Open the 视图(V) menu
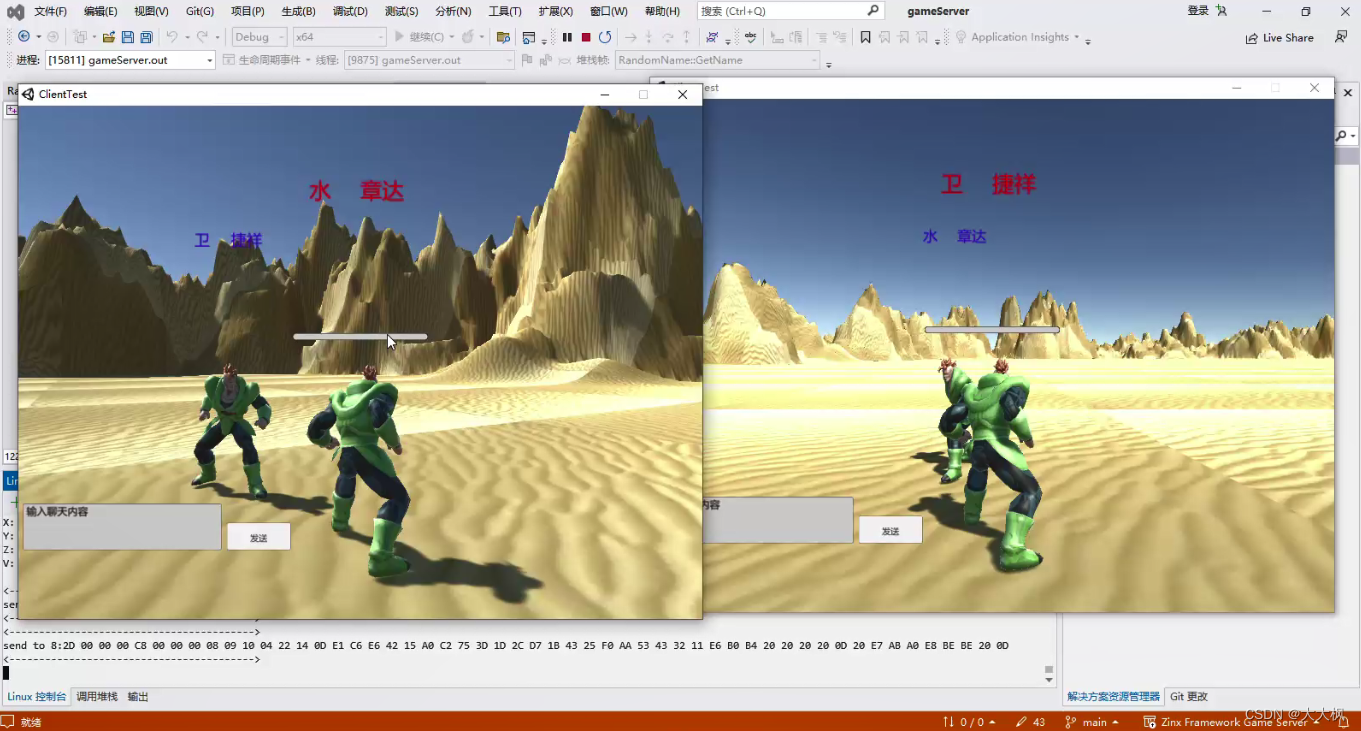 [151, 12]
